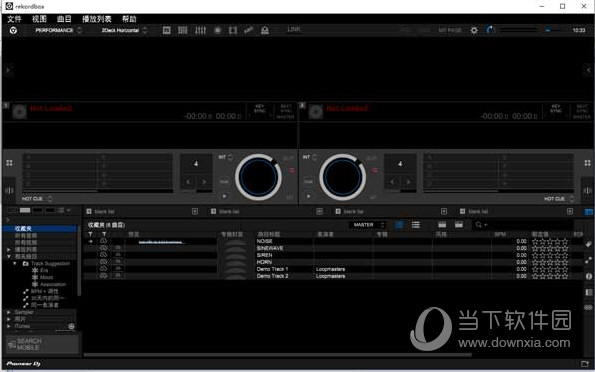Toggle deck 2 INT mode selector

[x=310, y=157]
